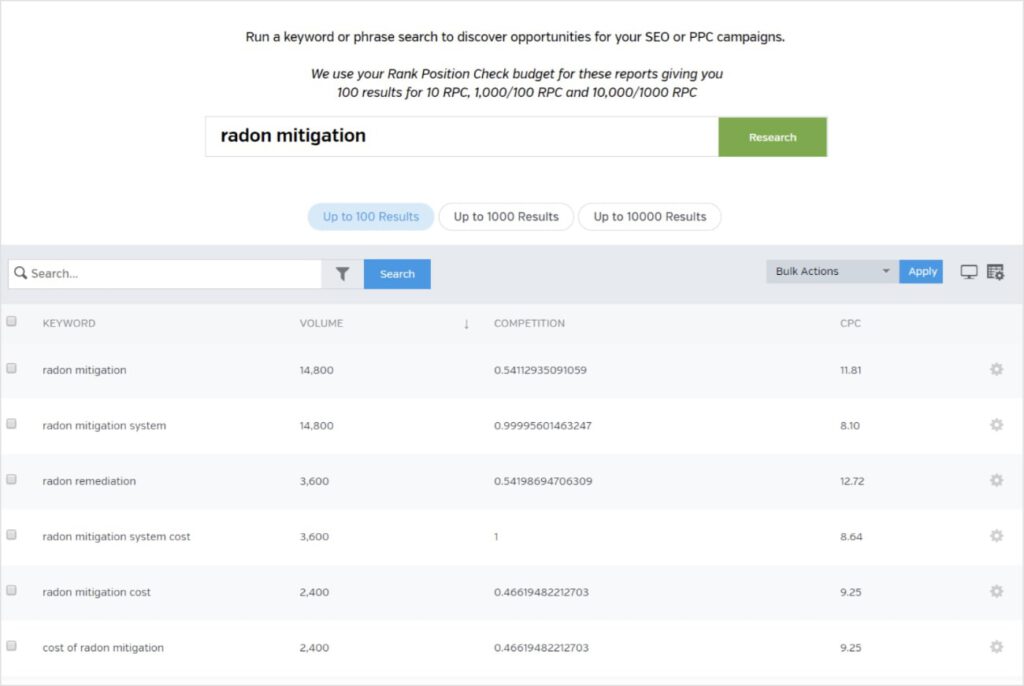Open the gear icon for radon mitigation system cost
This screenshot has width=1024, height=686.
pyautogui.click(x=996, y=536)
